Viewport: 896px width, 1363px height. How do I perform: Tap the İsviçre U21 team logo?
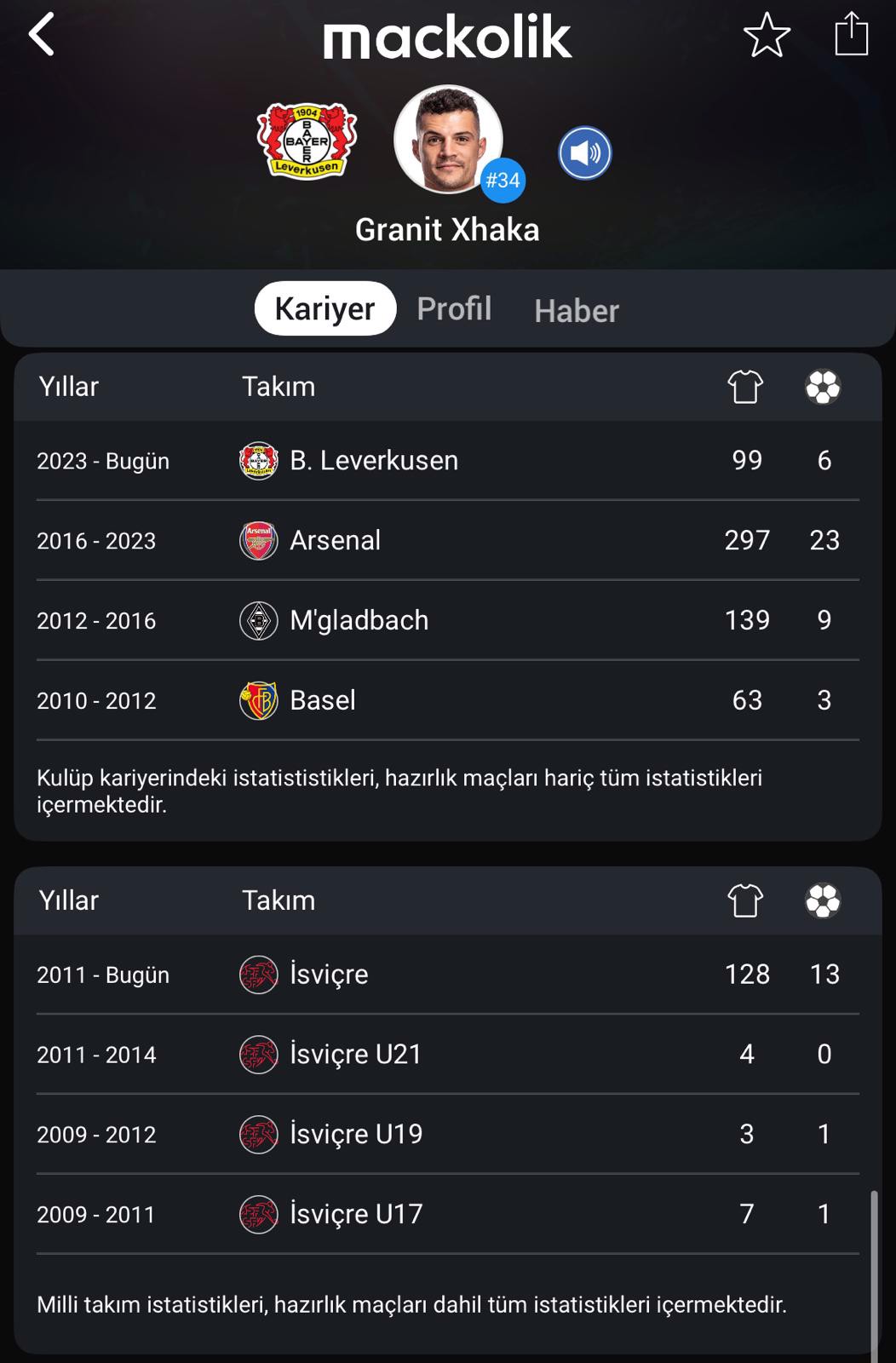[258, 1055]
